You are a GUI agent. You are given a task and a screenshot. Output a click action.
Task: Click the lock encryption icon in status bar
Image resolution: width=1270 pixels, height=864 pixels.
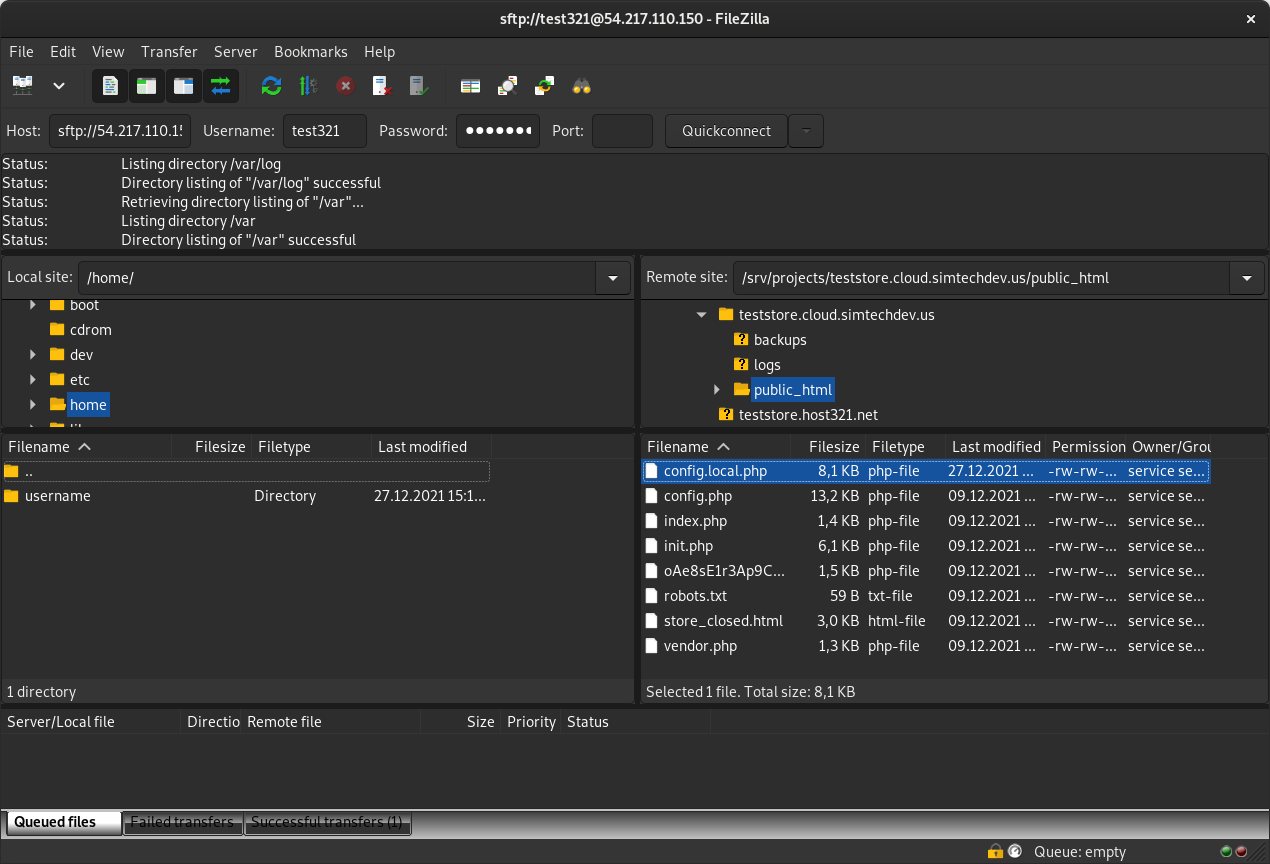[x=995, y=852]
